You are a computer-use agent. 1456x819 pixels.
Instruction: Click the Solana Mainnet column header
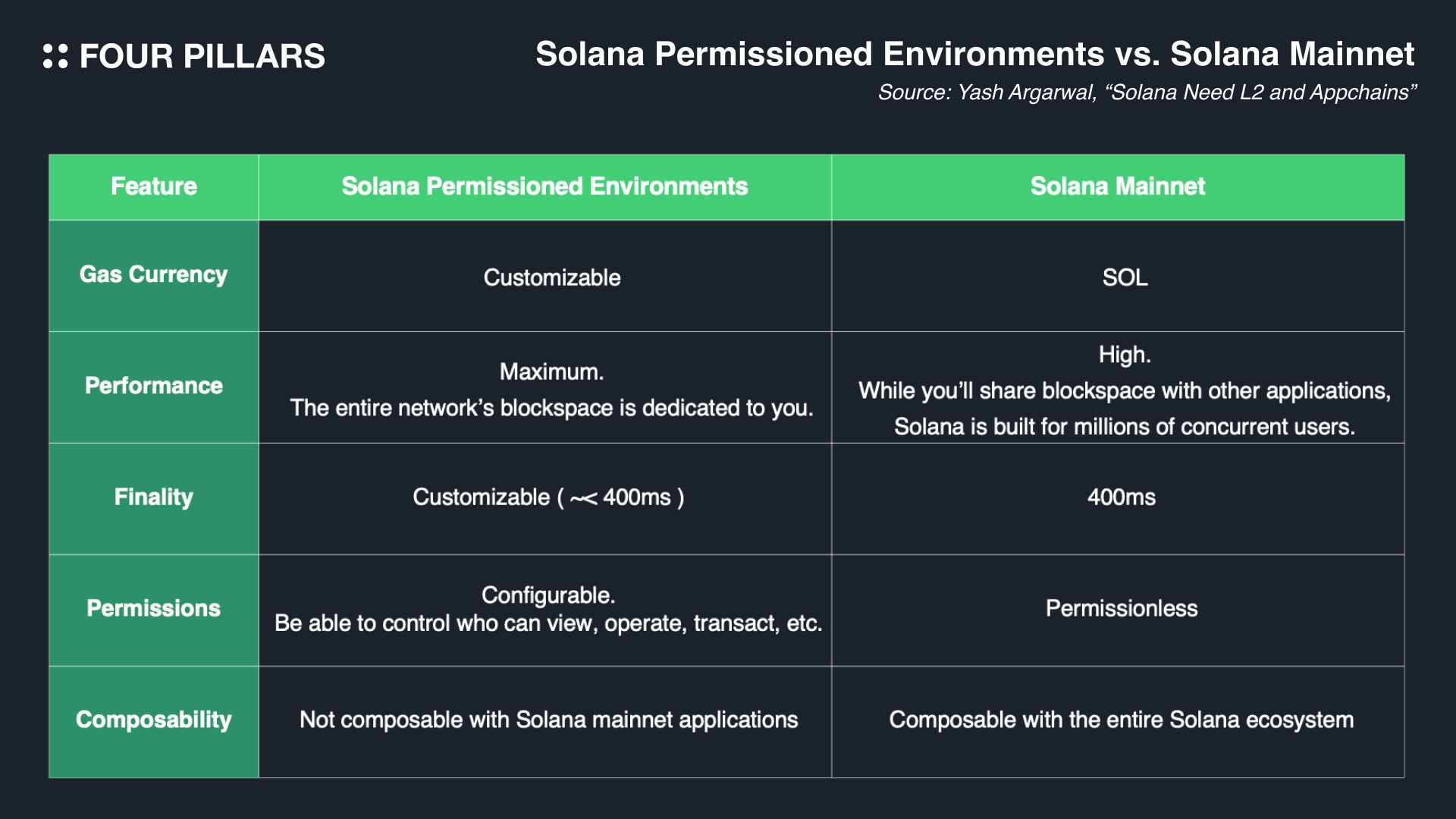(x=1117, y=187)
